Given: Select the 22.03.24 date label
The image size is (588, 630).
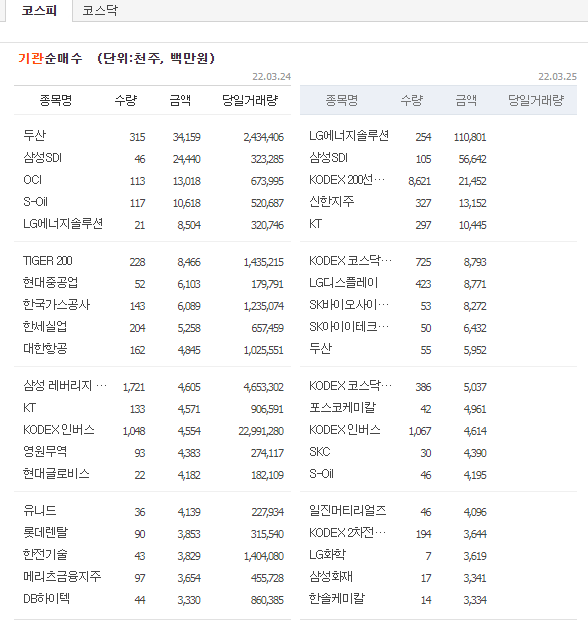Looking at the screenshot, I should [271, 76].
